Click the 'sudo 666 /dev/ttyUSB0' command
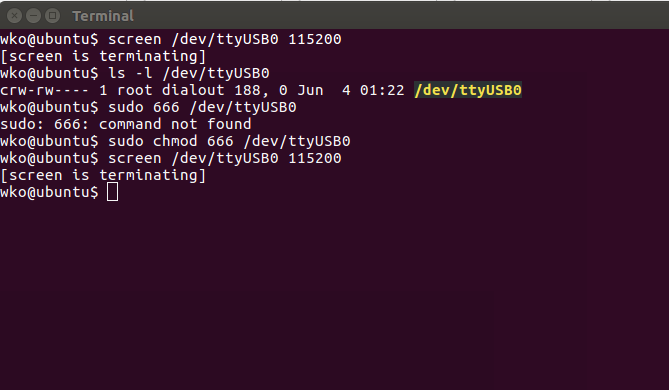This screenshot has height=390, width=669. pyautogui.click(x=202, y=107)
